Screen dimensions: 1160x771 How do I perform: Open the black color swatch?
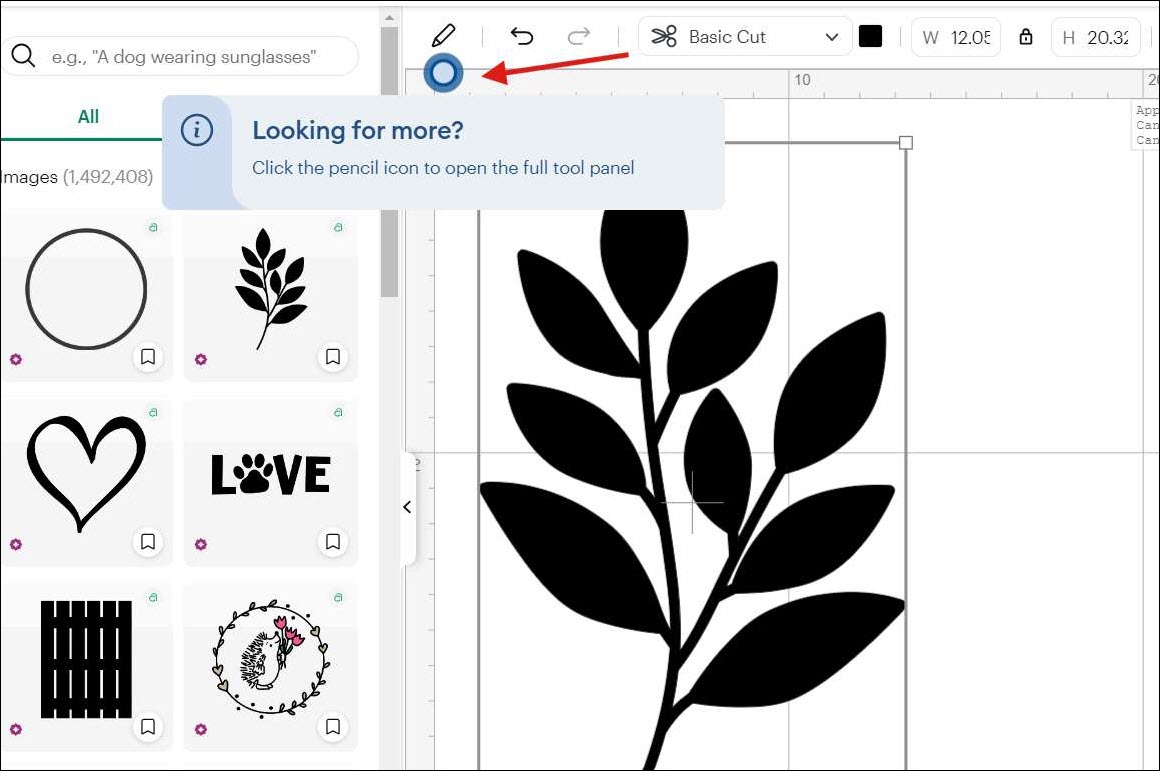tap(871, 35)
